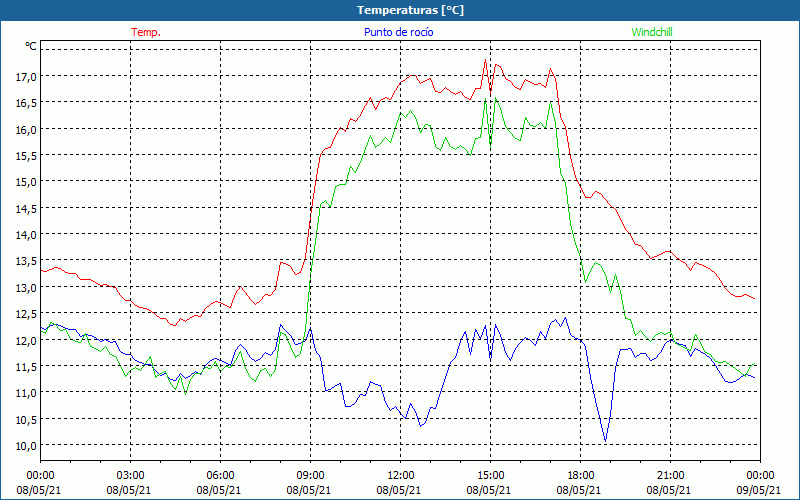The height and width of the screenshot is (500, 800).
Task: Click the 13,5 y-axis value
Action: point(26,261)
